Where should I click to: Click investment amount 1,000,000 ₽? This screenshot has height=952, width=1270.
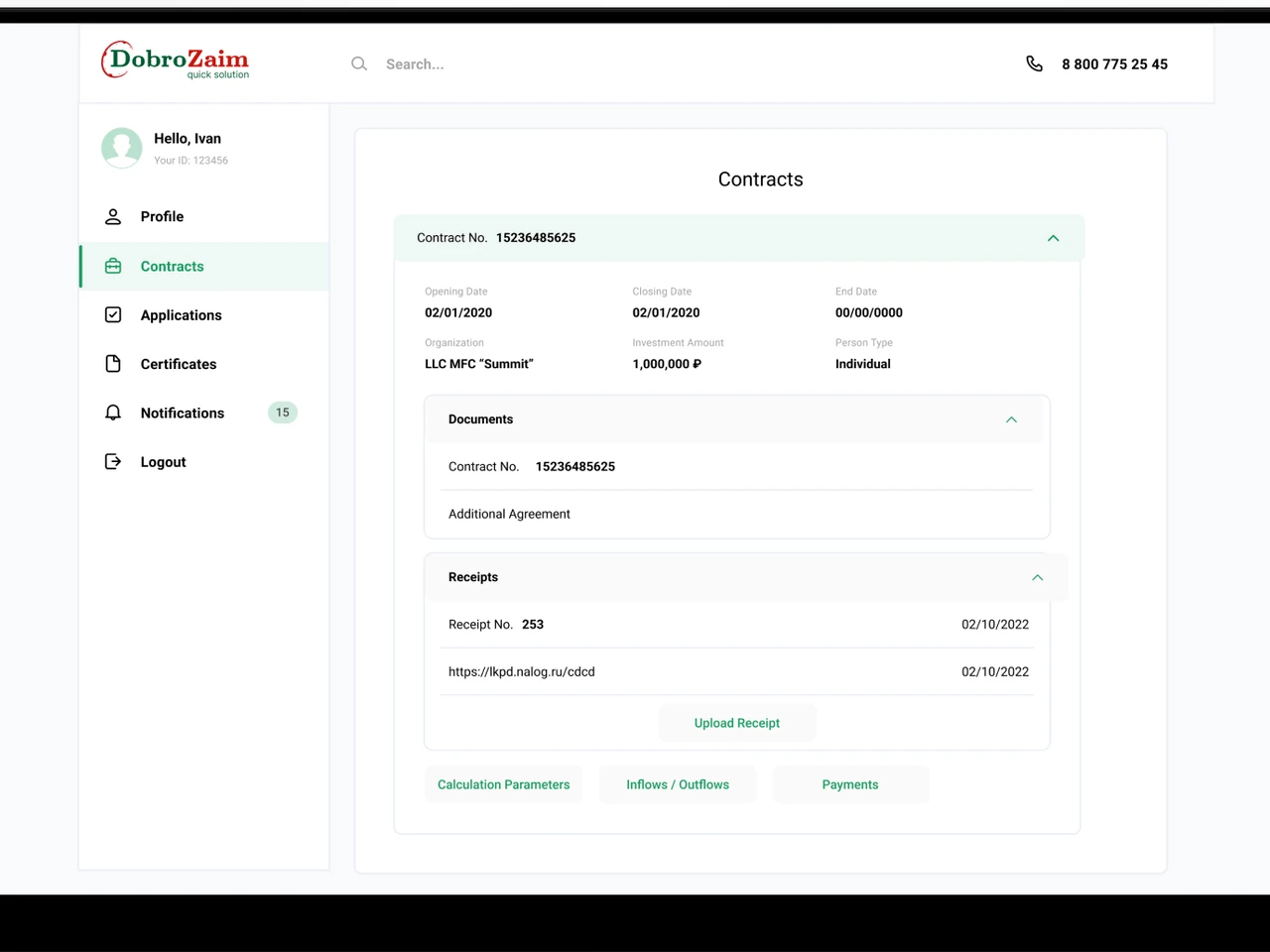[667, 364]
